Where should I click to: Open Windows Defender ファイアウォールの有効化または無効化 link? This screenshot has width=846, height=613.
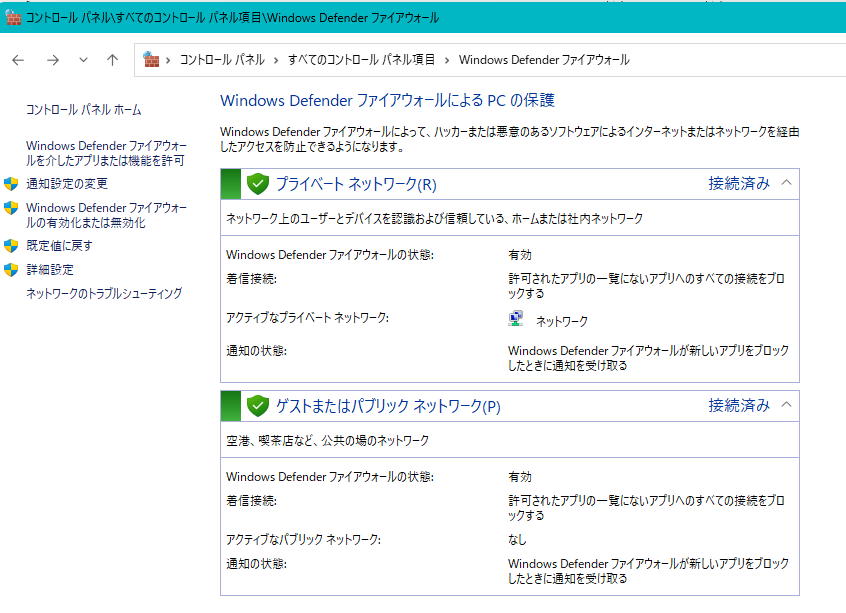pos(105,215)
